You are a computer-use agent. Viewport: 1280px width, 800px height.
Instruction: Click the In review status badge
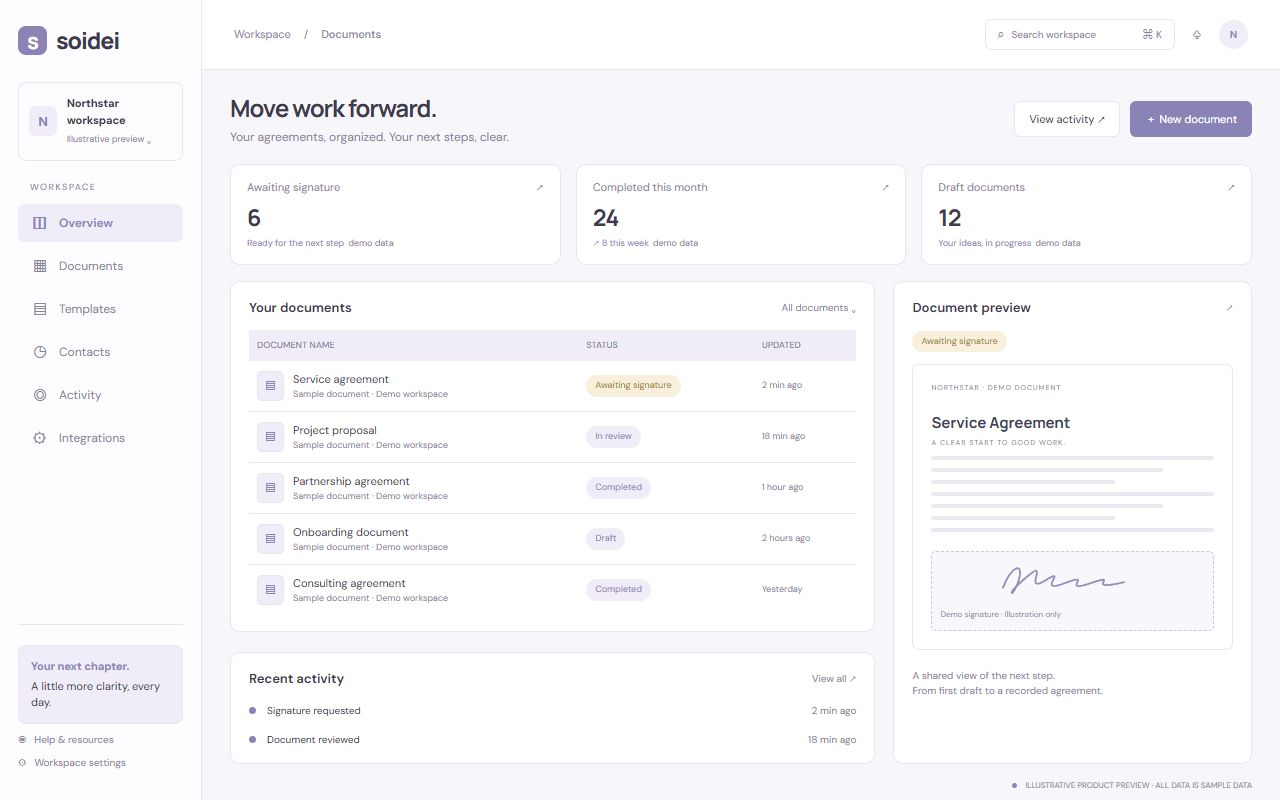[613, 437]
